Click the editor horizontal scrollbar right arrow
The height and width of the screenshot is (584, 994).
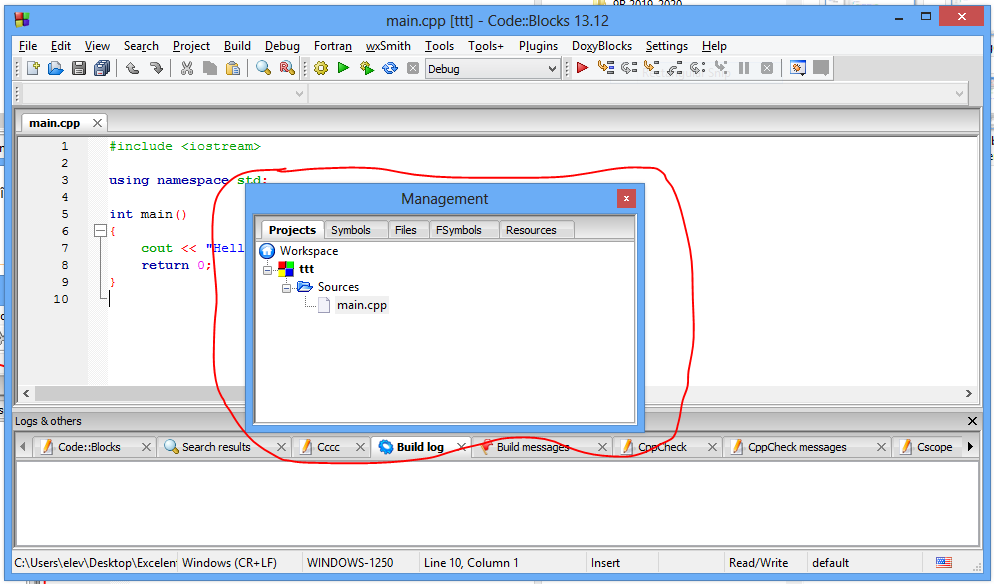(x=969, y=394)
